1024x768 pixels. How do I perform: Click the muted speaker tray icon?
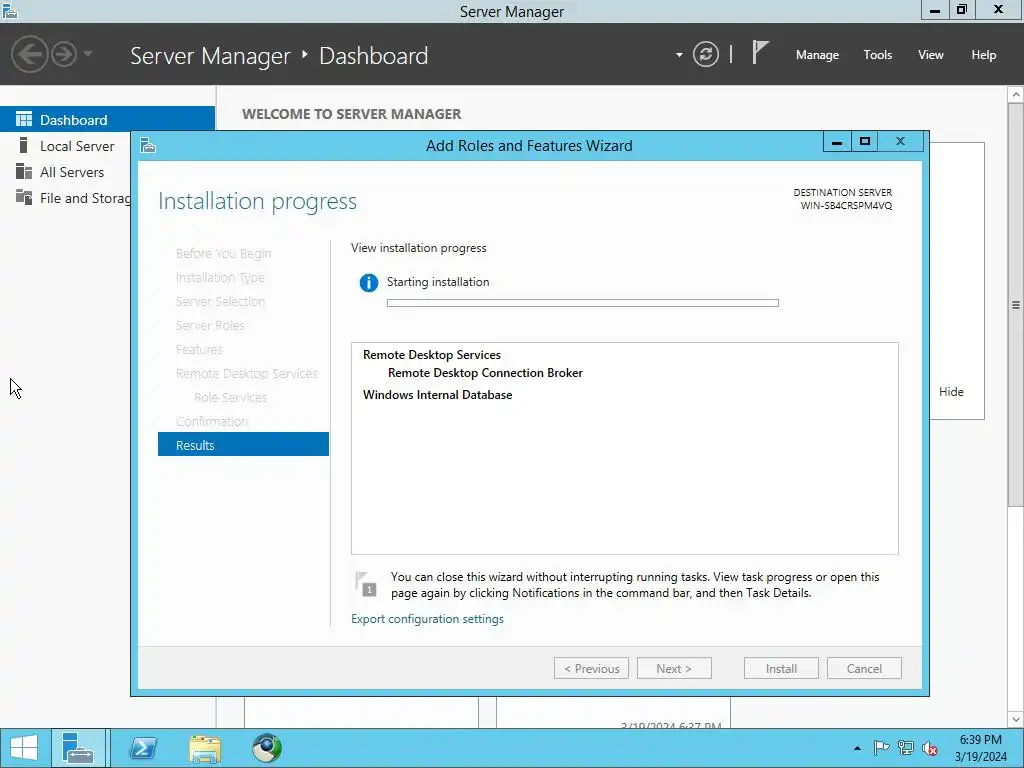point(929,748)
